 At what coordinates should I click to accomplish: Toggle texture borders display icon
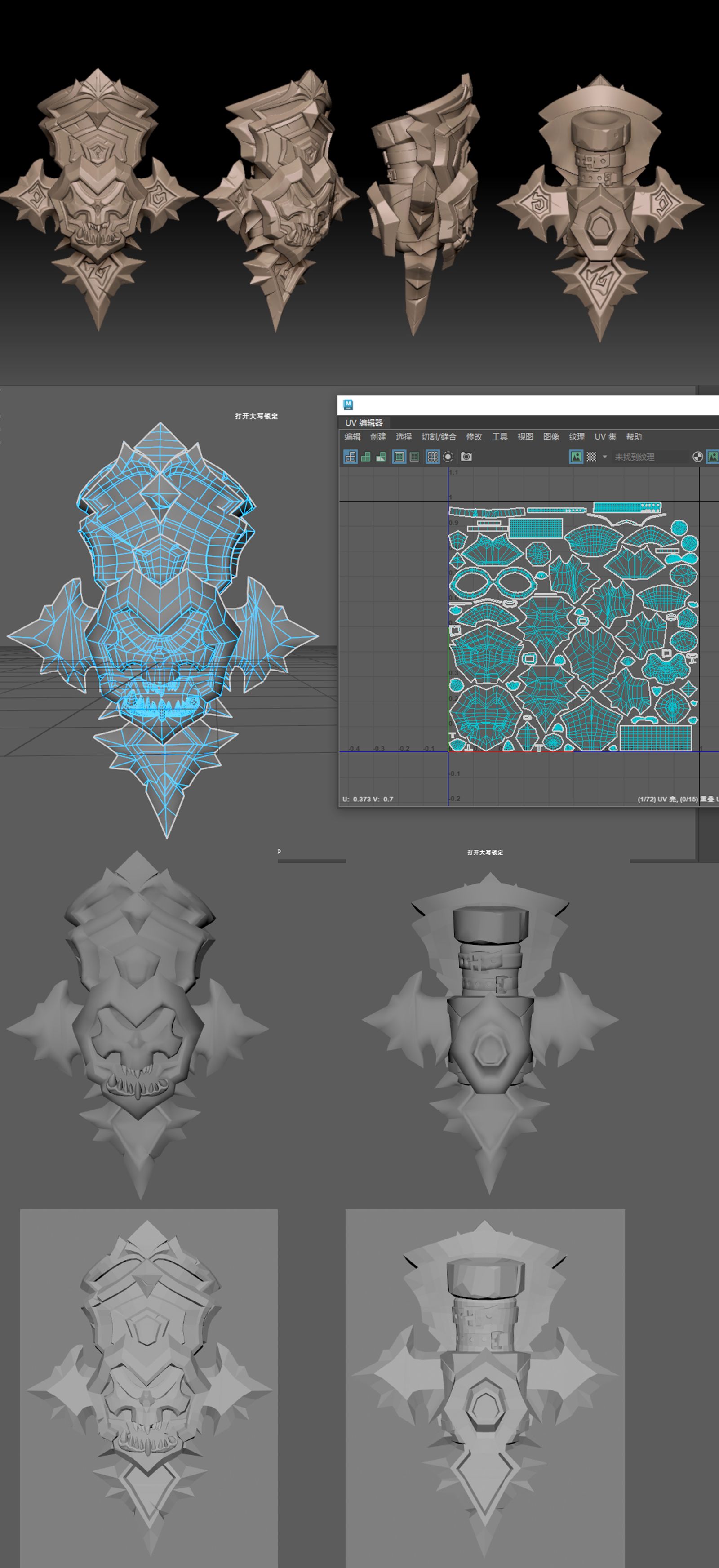coord(399,457)
